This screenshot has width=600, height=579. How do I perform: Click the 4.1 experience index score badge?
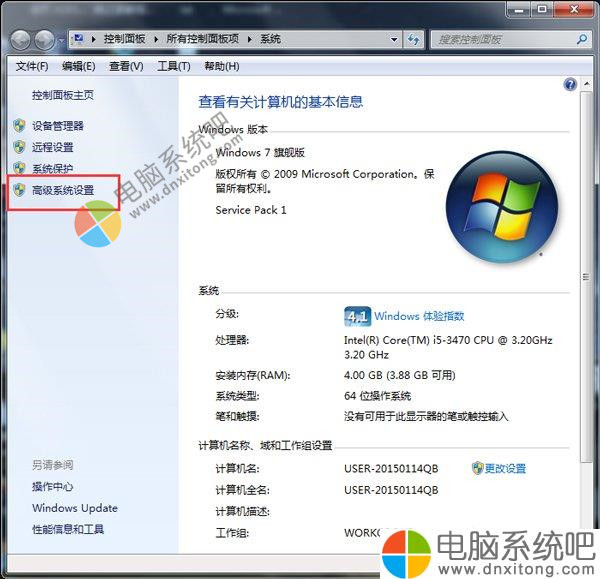[357, 316]
